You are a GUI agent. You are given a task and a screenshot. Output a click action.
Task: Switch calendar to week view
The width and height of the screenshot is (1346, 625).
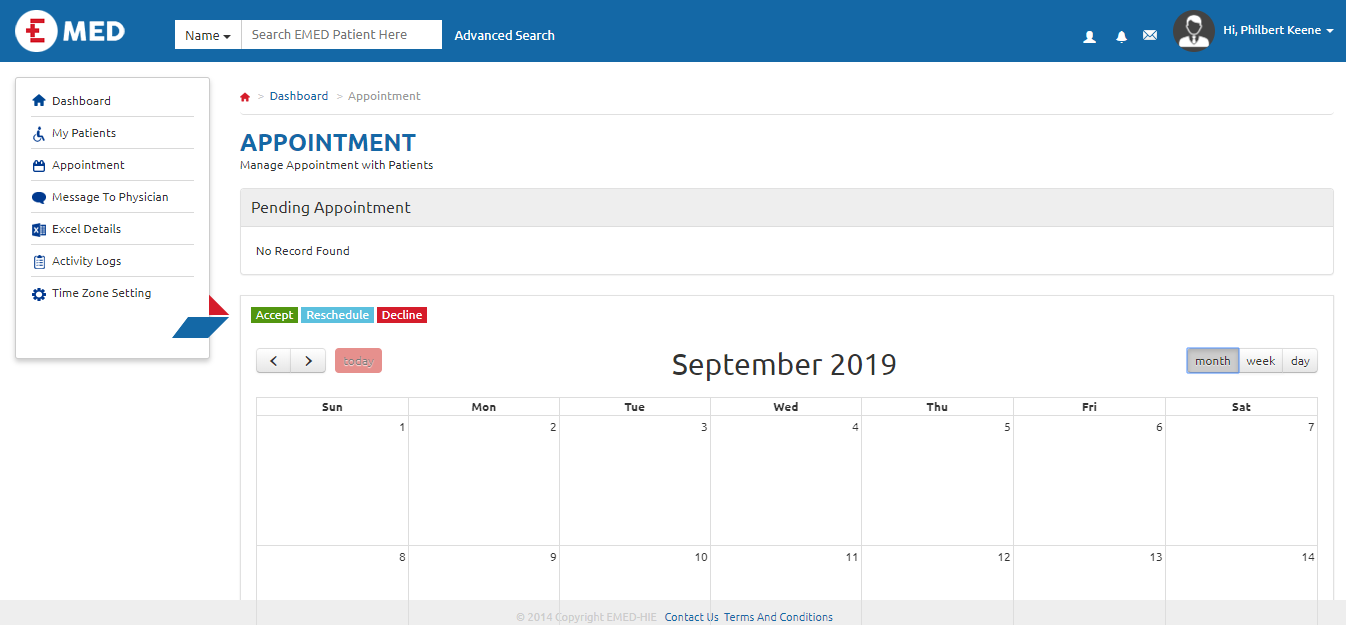(x=1260, y=361)
